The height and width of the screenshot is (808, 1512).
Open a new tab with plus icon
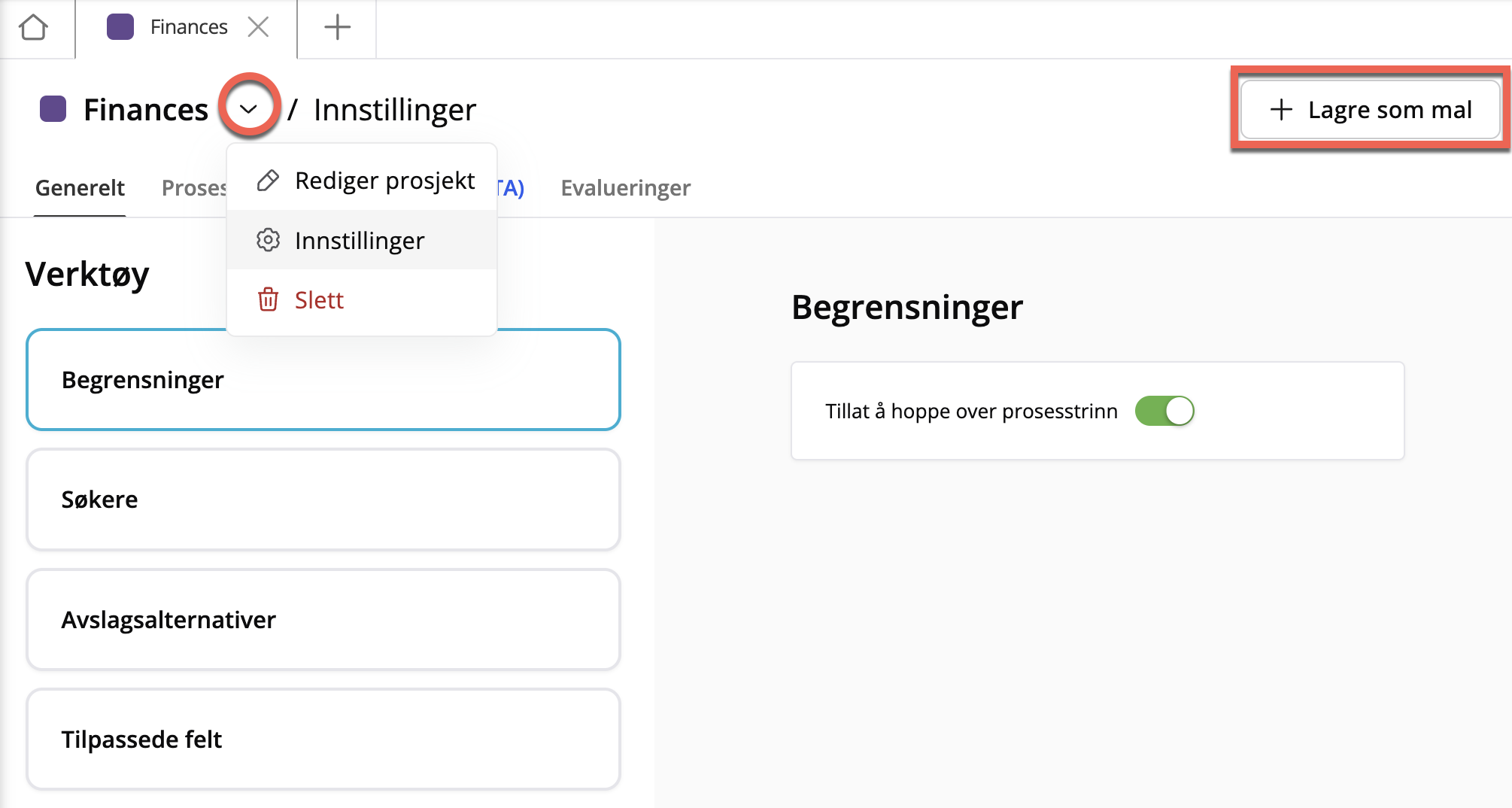[337, 28]
